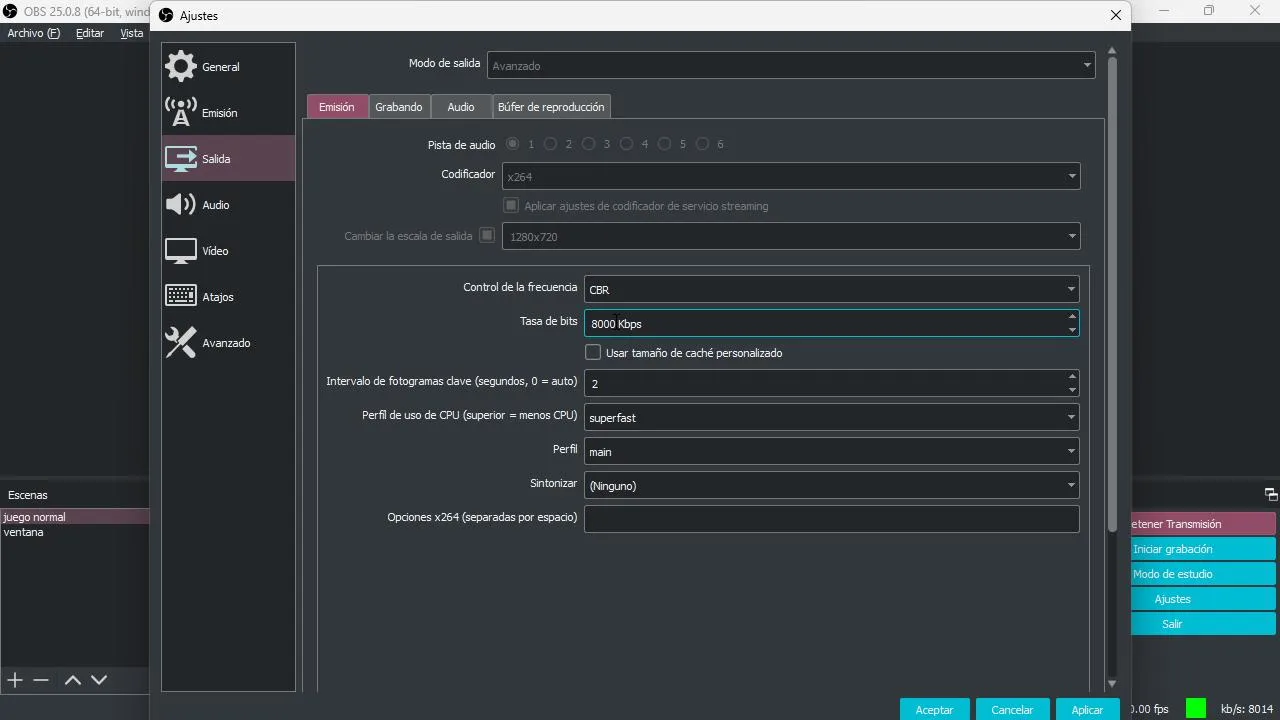
Task: Click Modo de estudio button
Action: point(1203,574)
